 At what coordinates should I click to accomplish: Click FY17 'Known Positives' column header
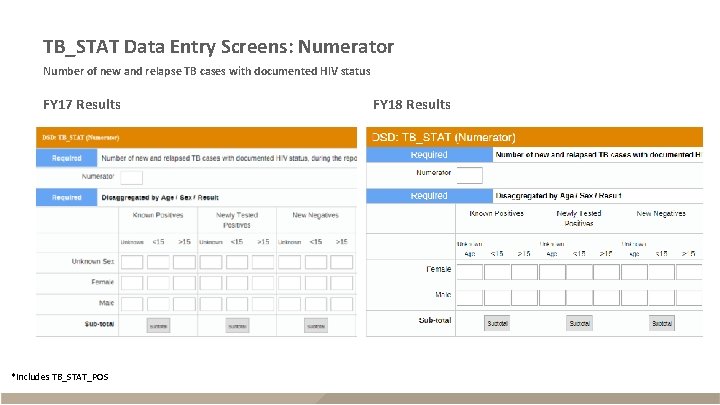[158, 215]
